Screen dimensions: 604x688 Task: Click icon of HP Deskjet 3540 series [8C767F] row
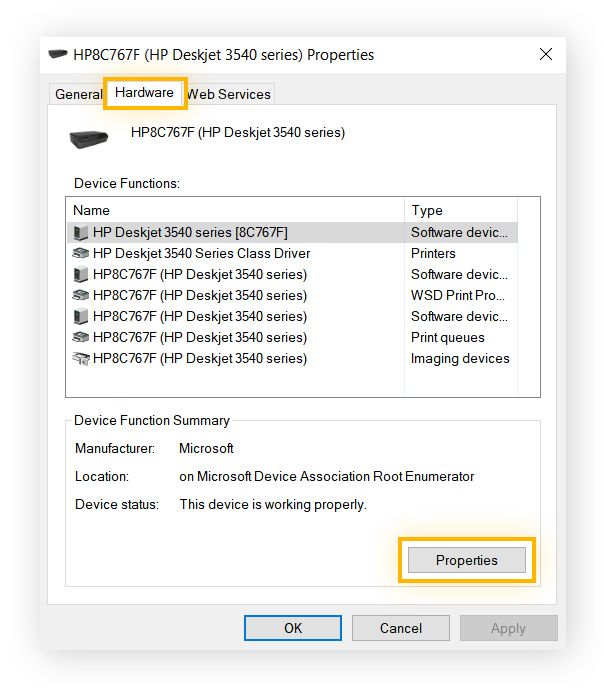point(81,233)
